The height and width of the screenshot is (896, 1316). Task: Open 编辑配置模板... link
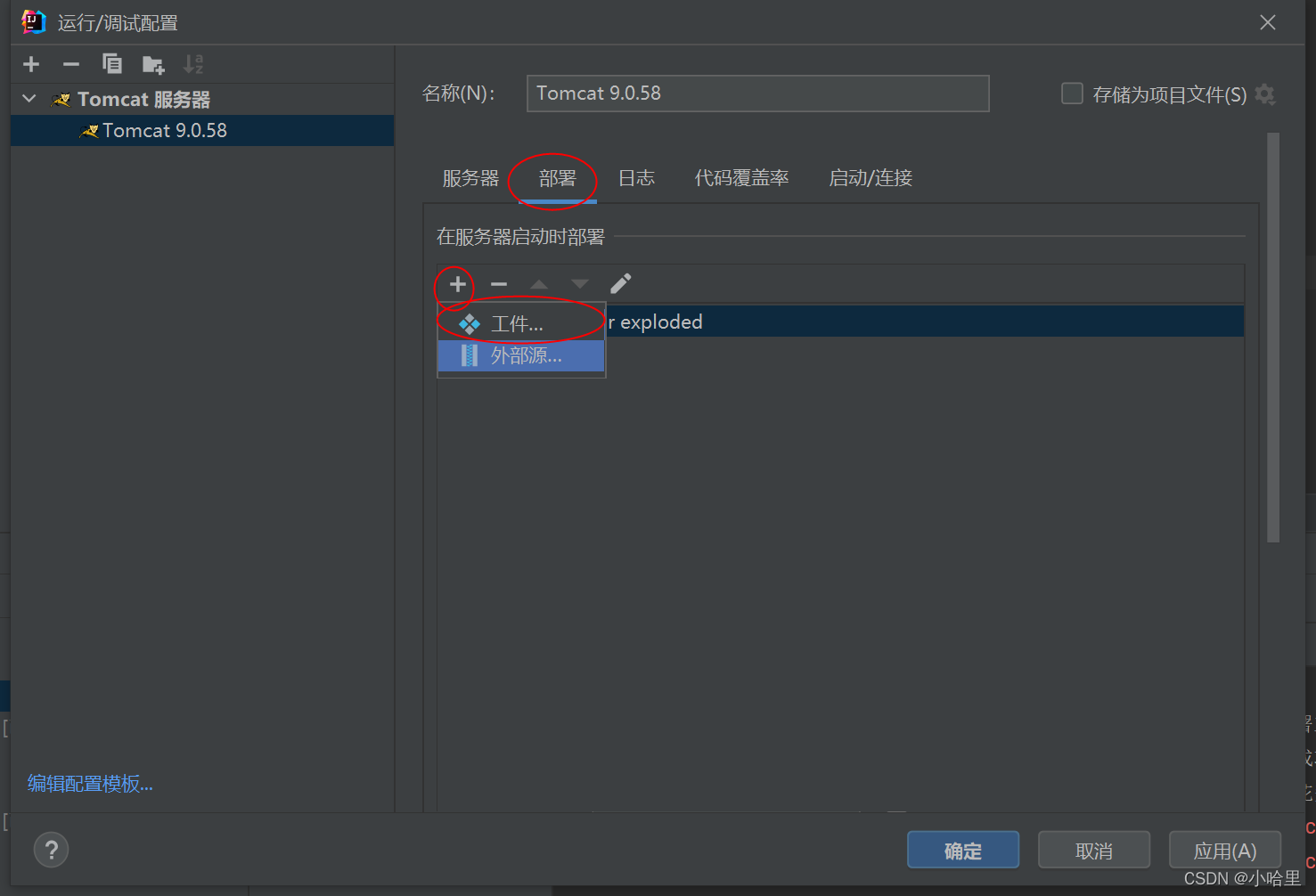click(90, 784)
